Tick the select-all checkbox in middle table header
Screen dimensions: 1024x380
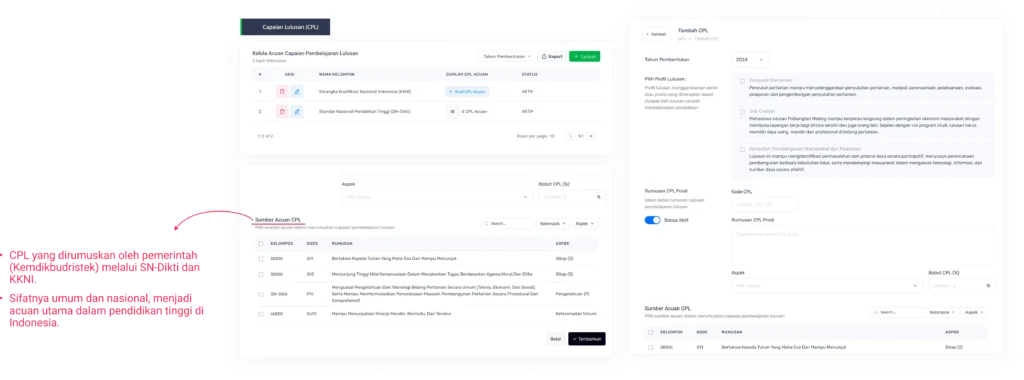pos(261,244)
